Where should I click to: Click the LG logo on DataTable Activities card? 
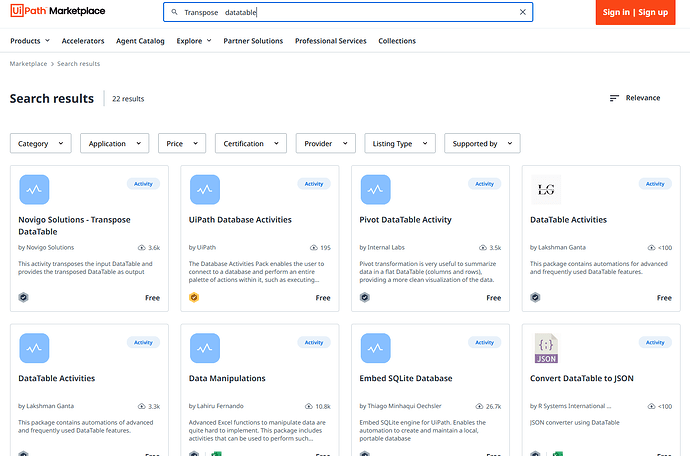[546, 190]
